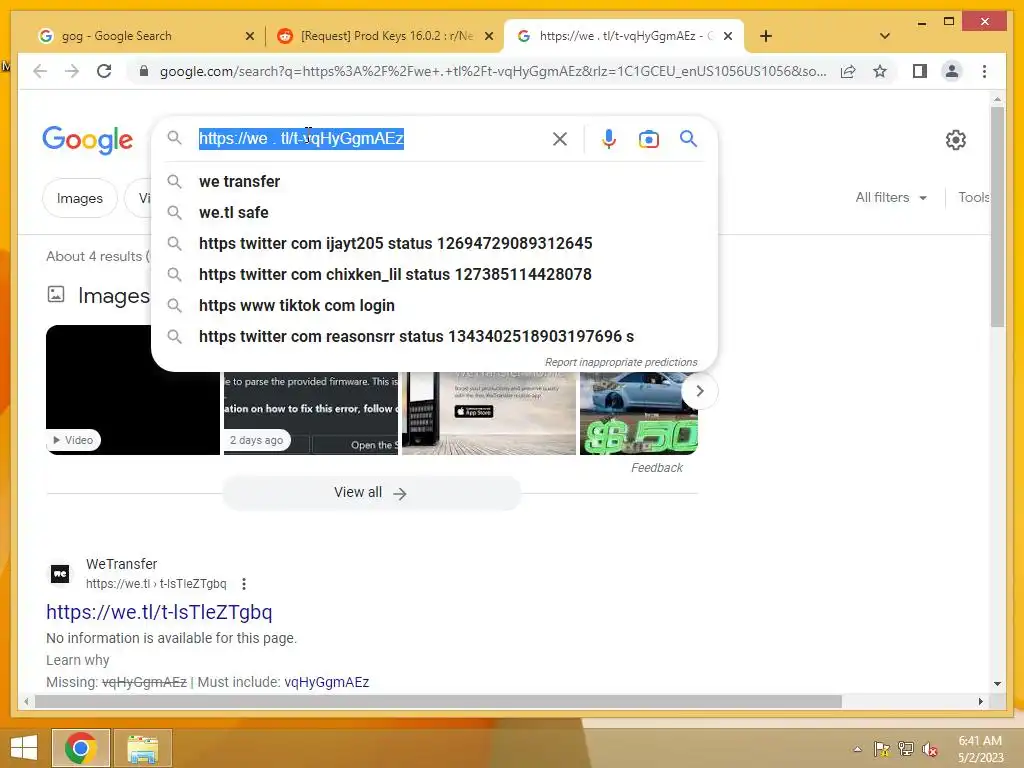Viewport: 1024px width, 768px height.
Task: Open a new tab with plus button
Action: click(x=766, y=36)
